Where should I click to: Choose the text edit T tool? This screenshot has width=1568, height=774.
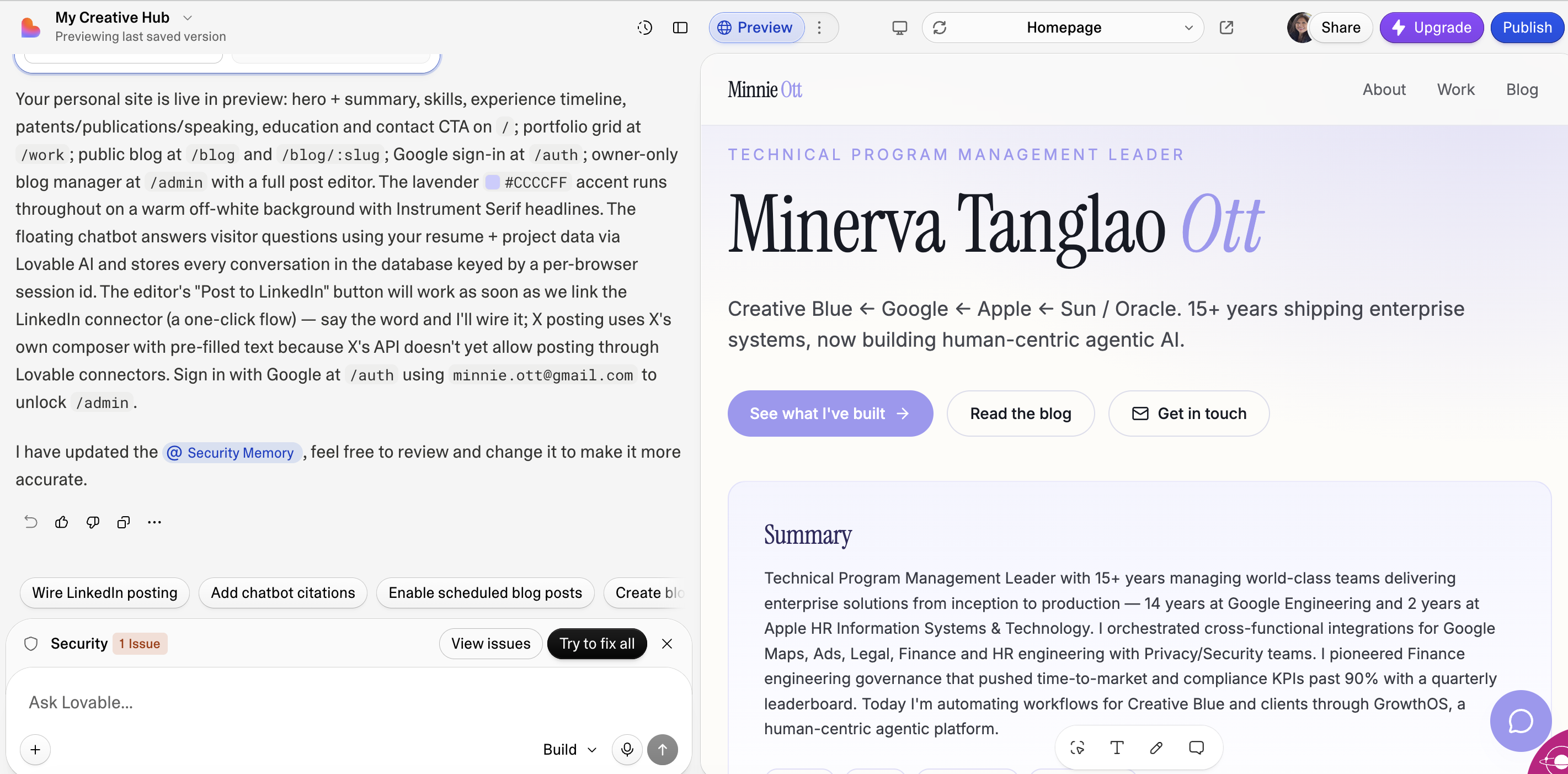tap(1116, 747)
